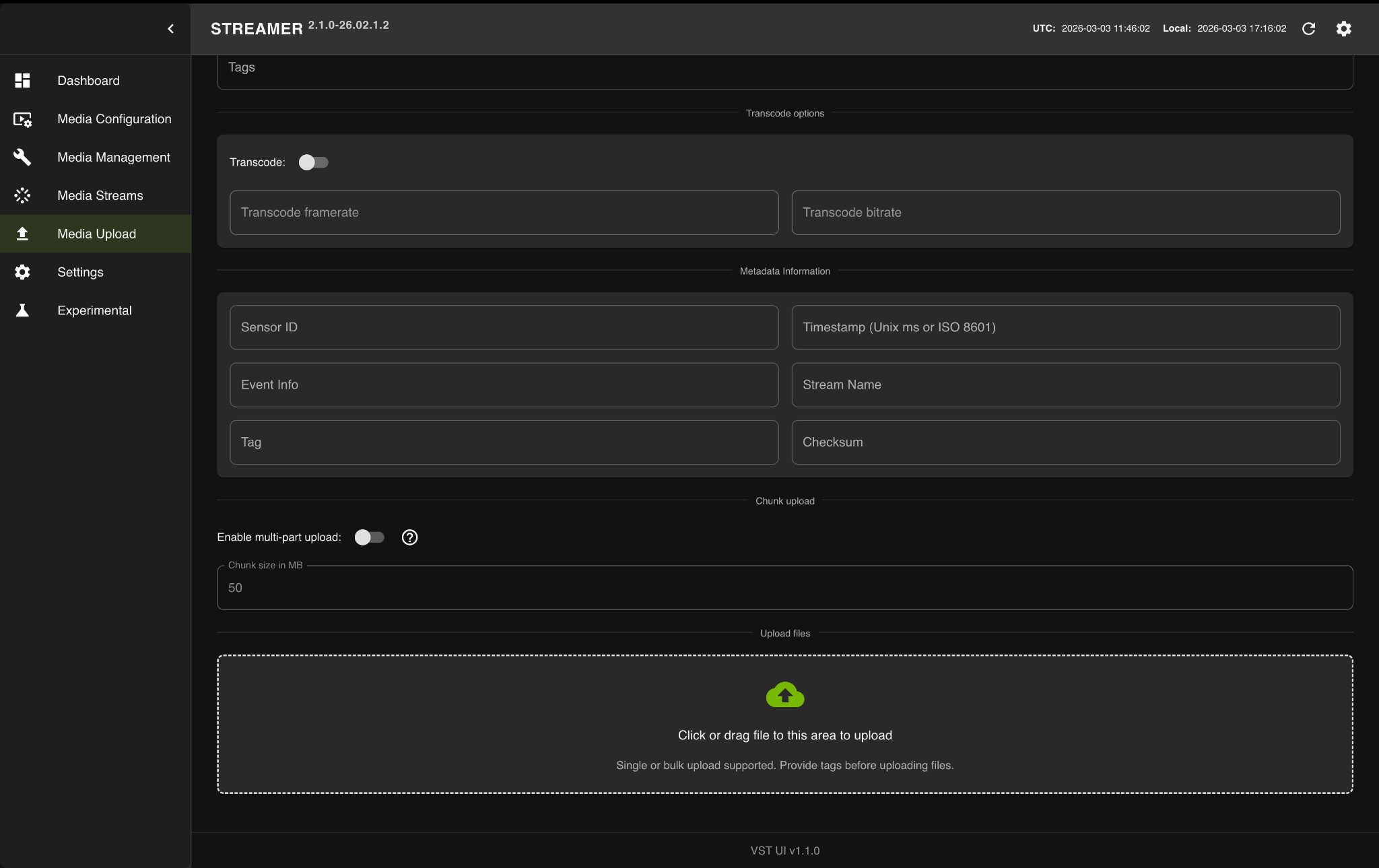Click the Media Configuration sidebar icon
Screen dimensions: 1379x868
[x=22, y=119]
